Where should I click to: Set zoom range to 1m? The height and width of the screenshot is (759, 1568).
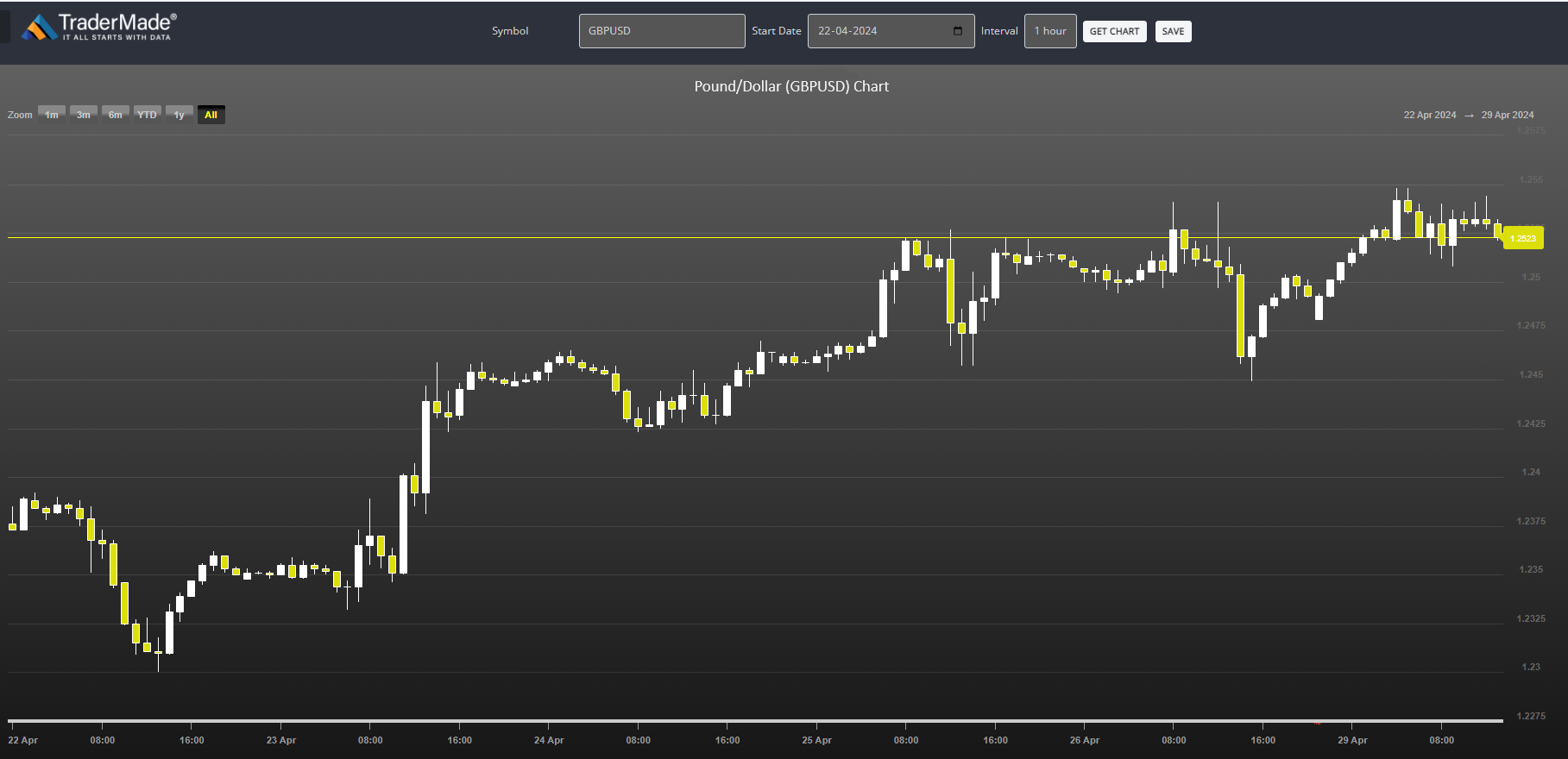[x=52, y=115]
